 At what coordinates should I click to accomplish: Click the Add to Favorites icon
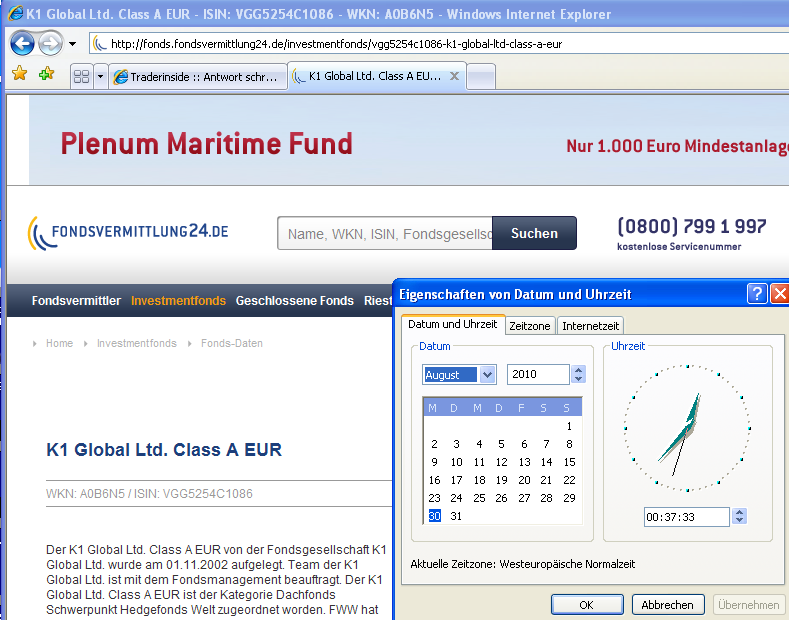click(x=46, y=73)
